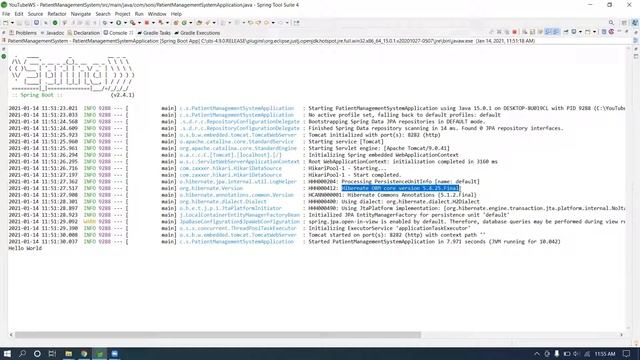Switch to the Problems tab
640x360 pixels.
[x=23, y=33]
